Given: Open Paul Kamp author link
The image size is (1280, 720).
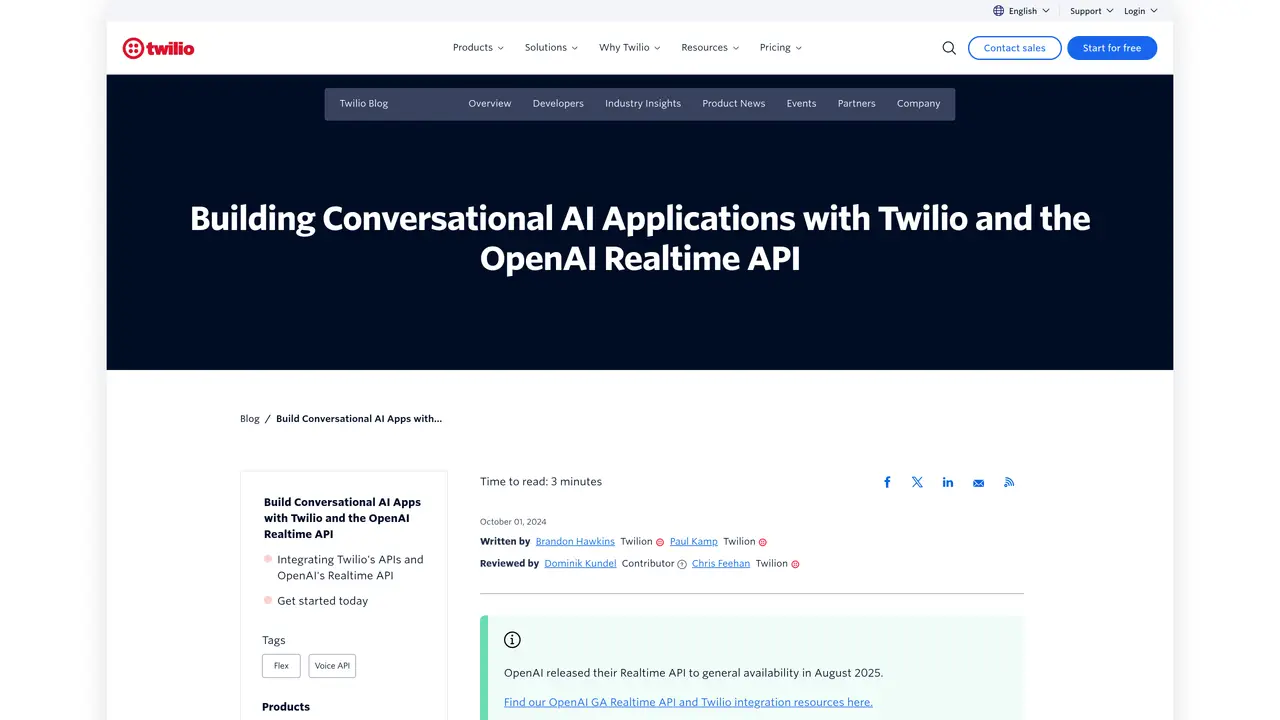Looking at the screenshot, I should point(694,542).
